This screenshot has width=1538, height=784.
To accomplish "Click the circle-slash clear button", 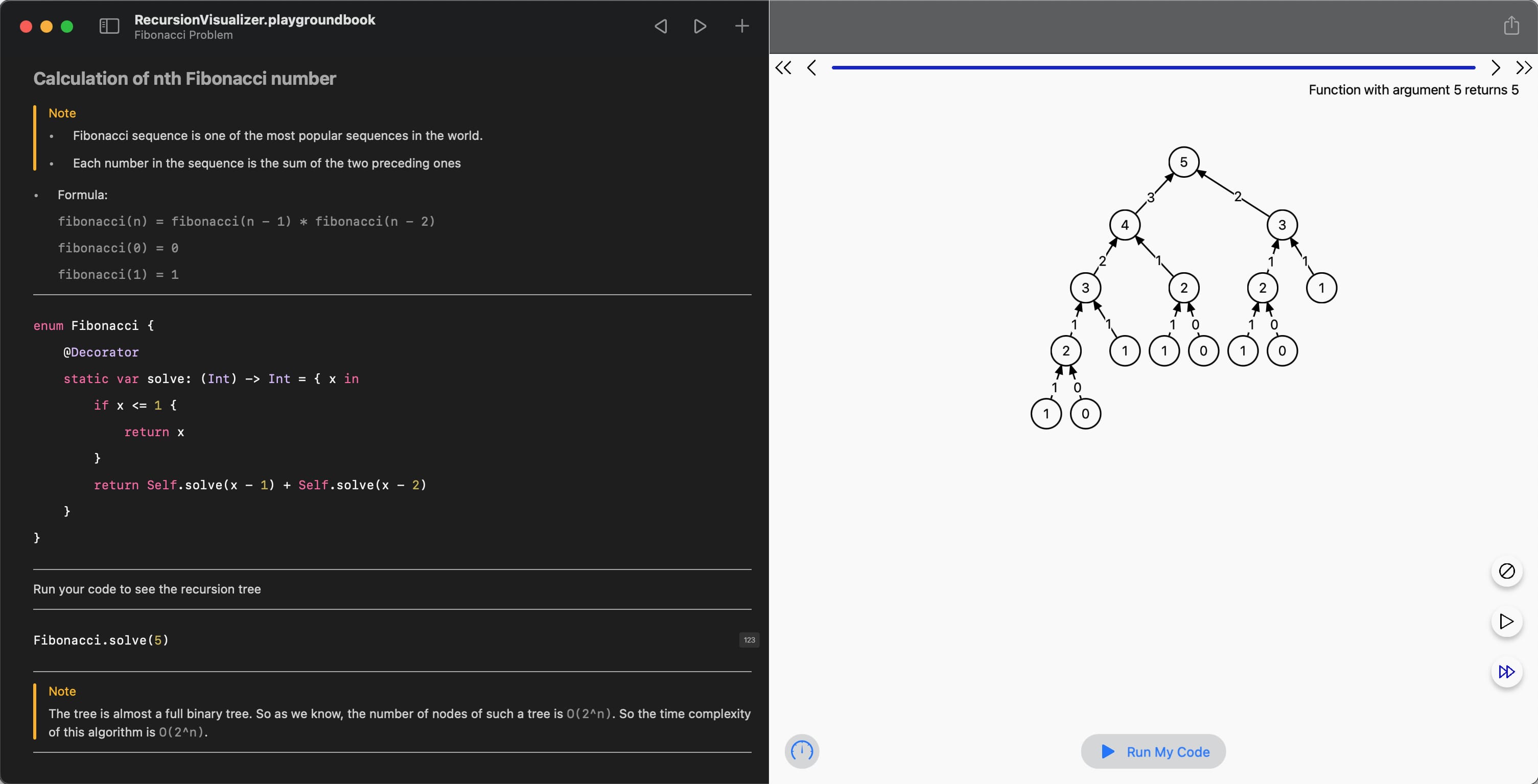I will click(1506, 571).
